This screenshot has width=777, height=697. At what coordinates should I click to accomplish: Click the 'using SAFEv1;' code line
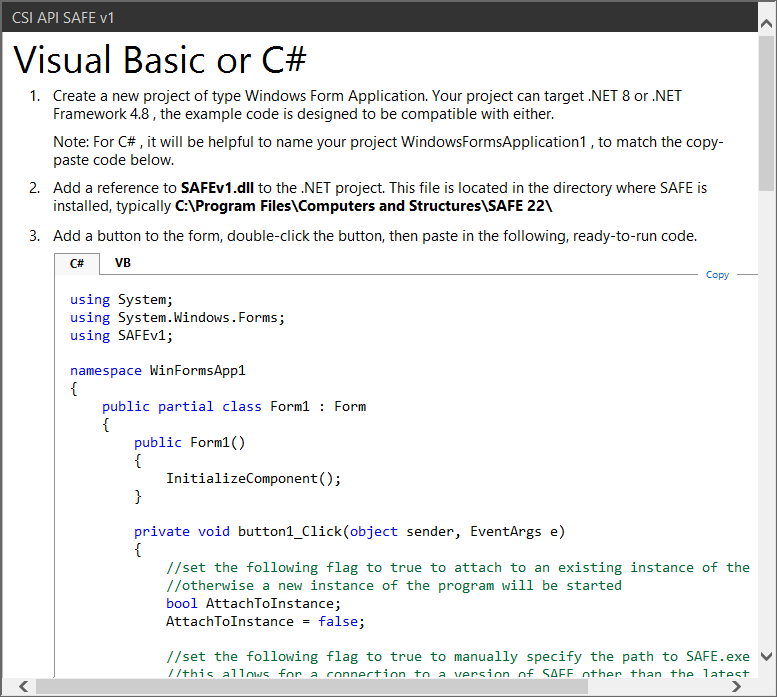pos(121,335)
